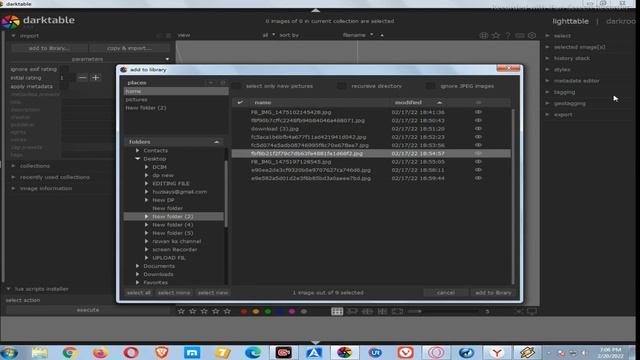This screenshot has width=640, height=360.
Task: Open Firefox from the taskbar
Action: pos(100,353)
